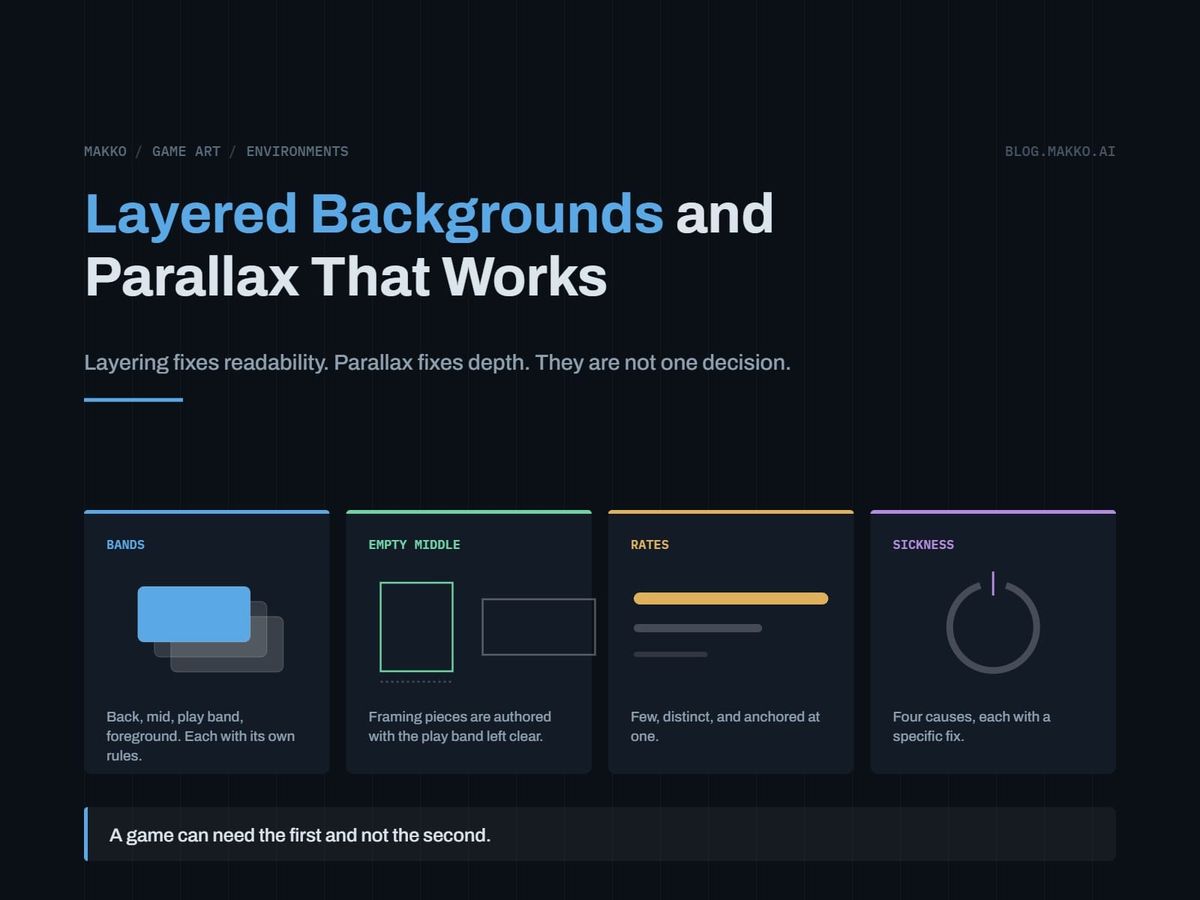Go to the ENVIRONMENTS breadcrumb

pyautogui.click(x=297, y=152)
